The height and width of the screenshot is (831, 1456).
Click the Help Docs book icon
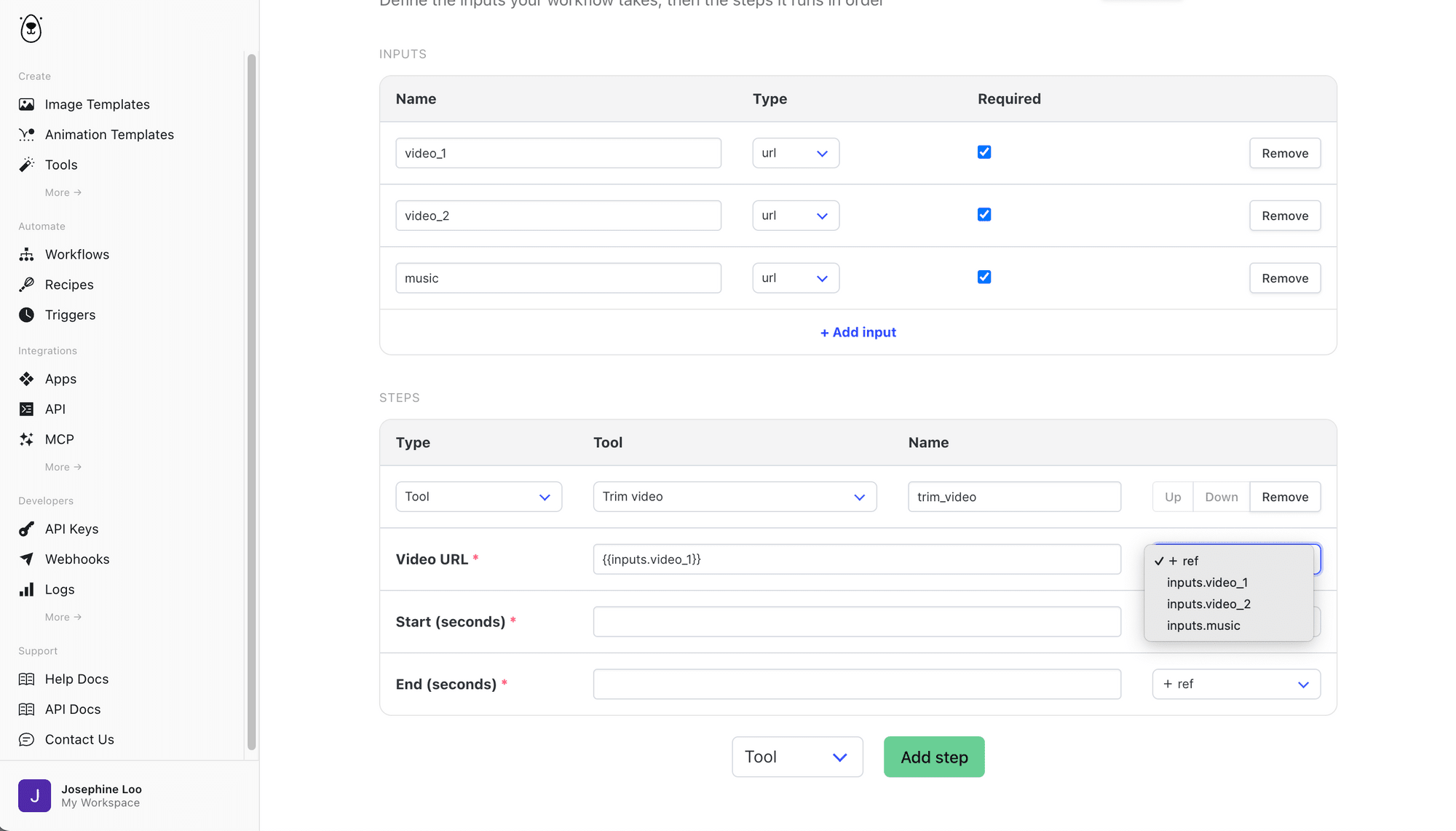pyautogui.click(x=26, y=679)
